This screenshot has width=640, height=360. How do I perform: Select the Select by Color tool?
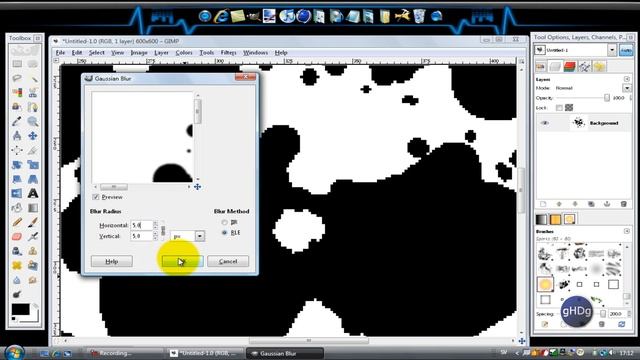pos(17,93)
